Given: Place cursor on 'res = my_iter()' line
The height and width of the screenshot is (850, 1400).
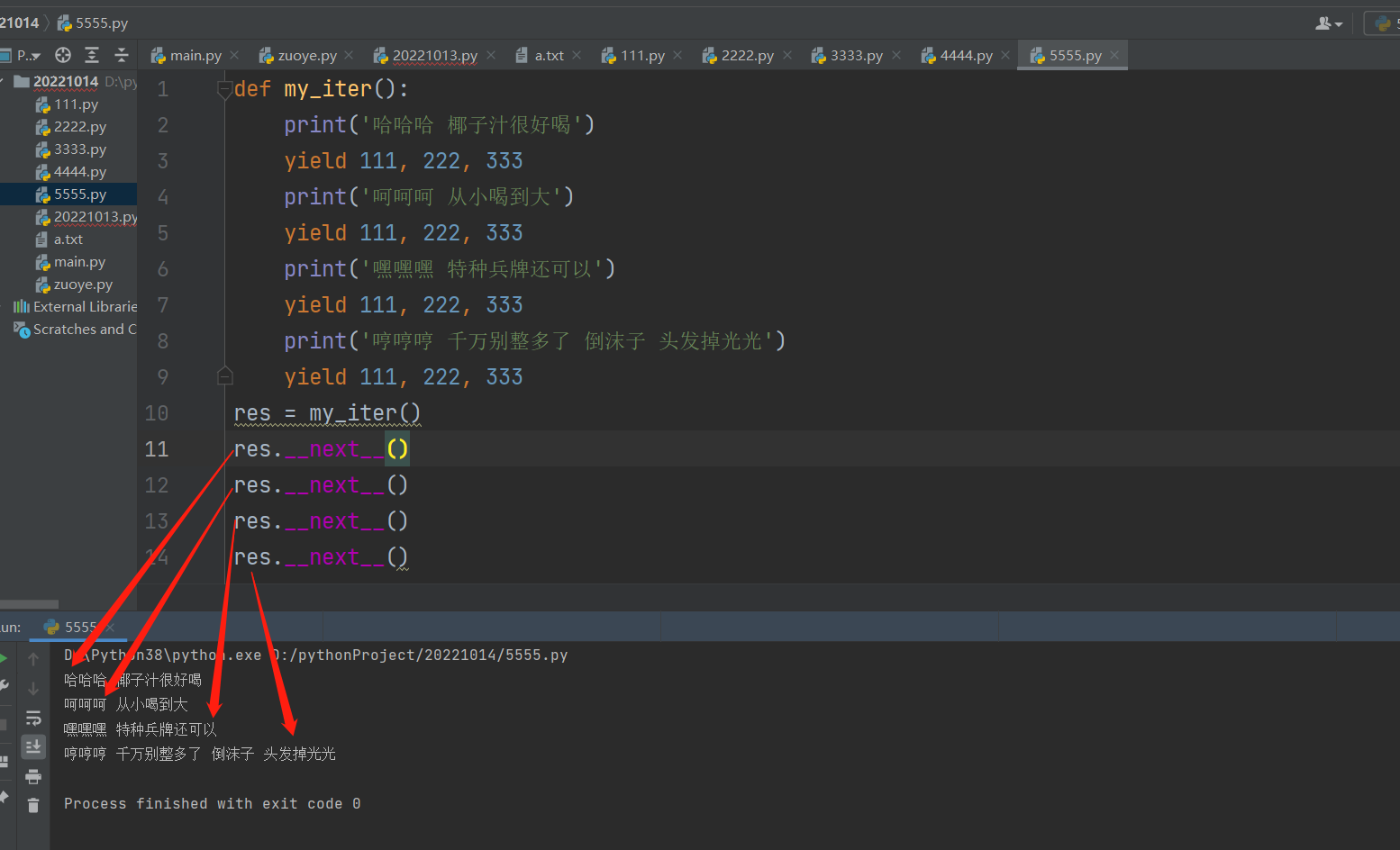Looking at the screenshot, I should [x=327, y=413].
